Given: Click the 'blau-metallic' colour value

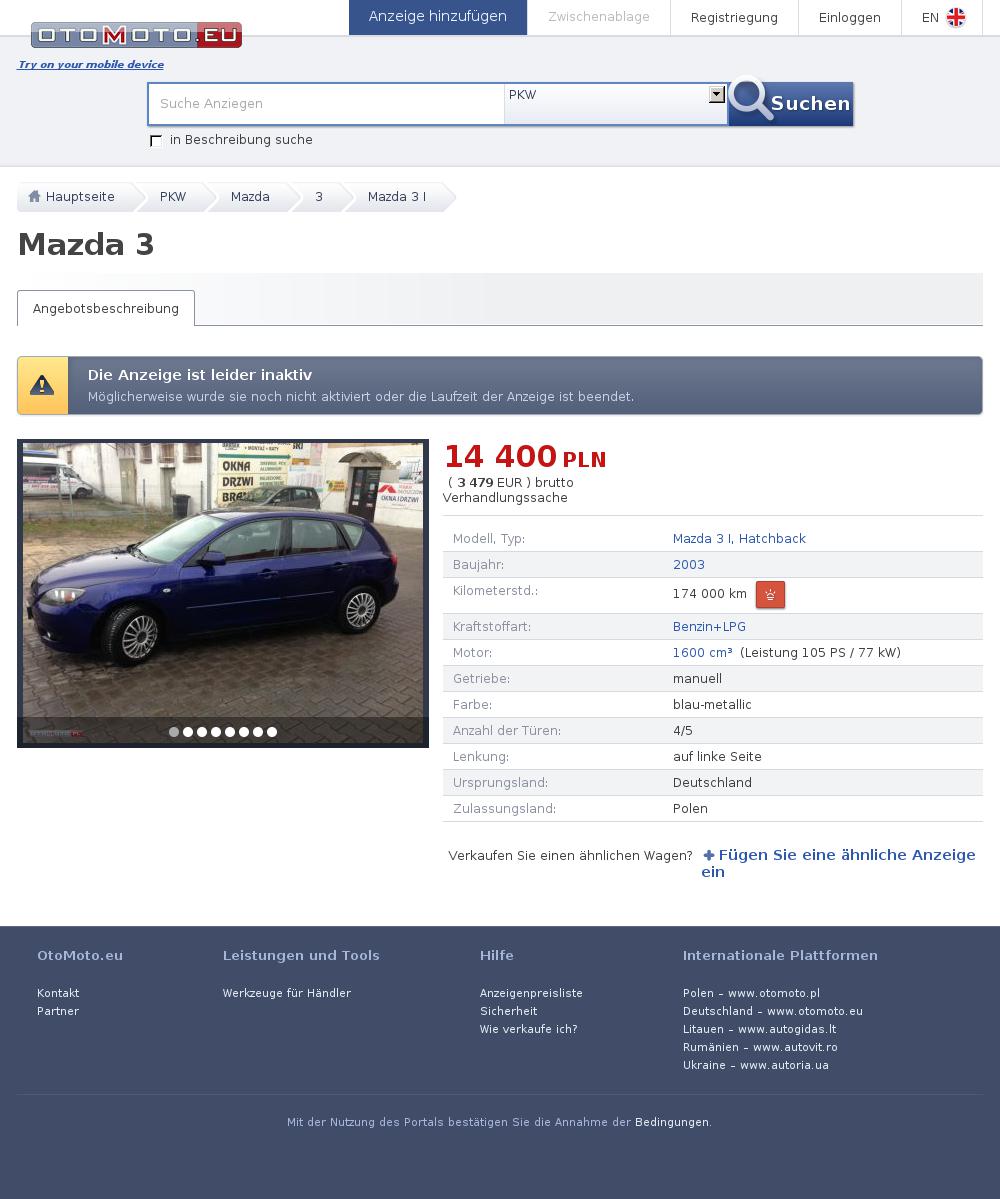Looking at the screenshot, I should [712, 704].
